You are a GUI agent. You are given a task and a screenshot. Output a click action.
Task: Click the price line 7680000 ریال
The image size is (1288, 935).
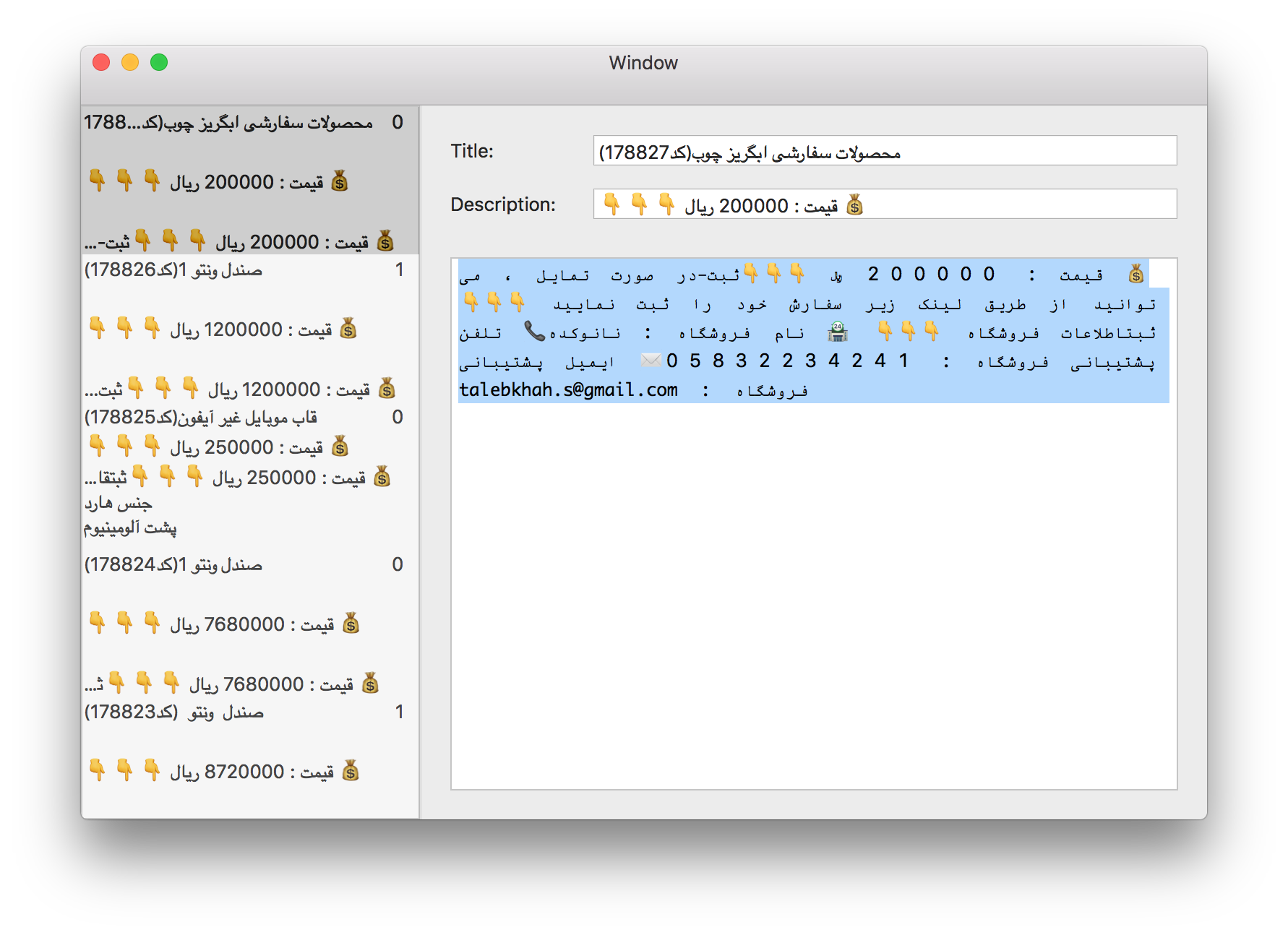click(223, 624)
